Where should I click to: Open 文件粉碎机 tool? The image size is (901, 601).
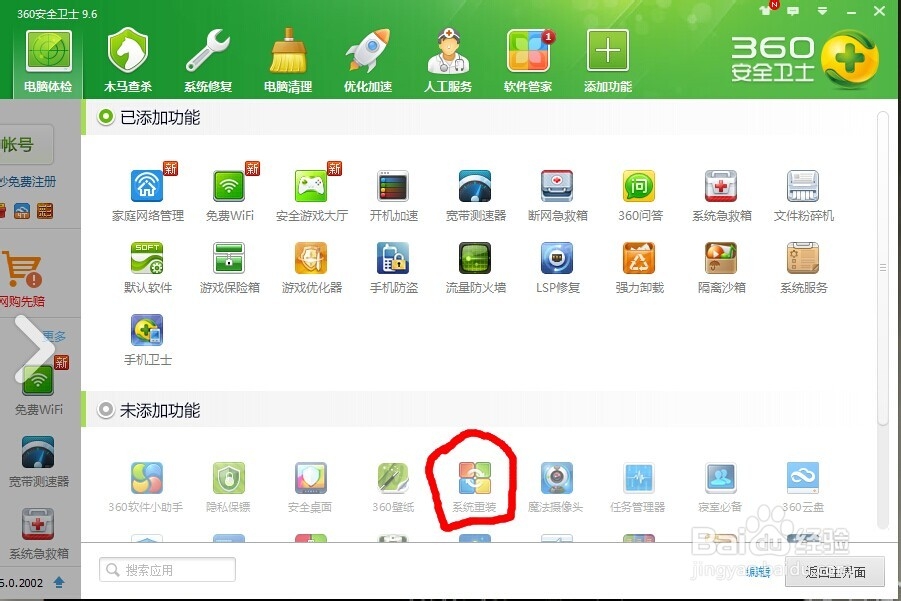[803, 195]
